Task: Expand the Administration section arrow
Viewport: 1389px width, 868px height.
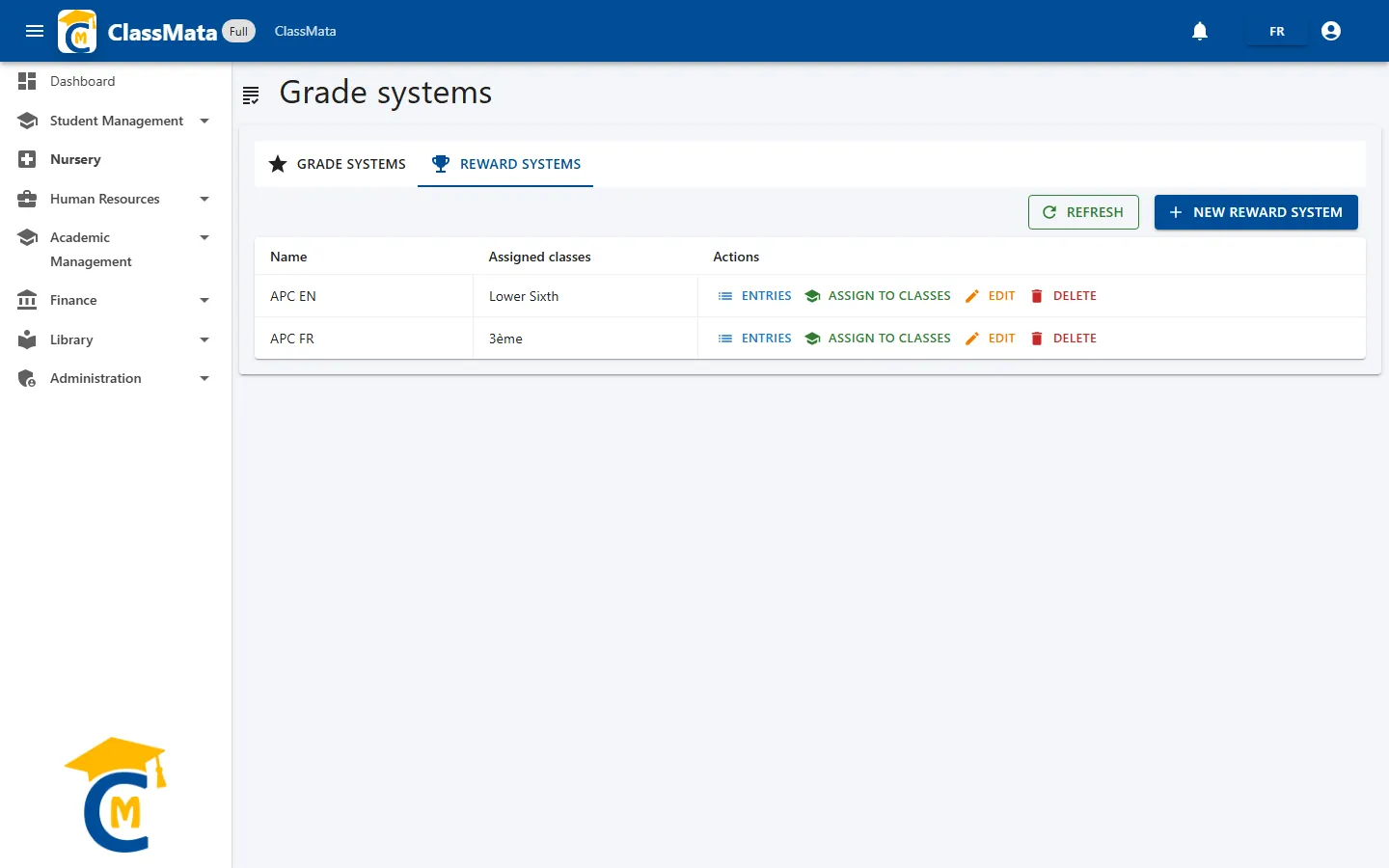Action: click(204, 378)
